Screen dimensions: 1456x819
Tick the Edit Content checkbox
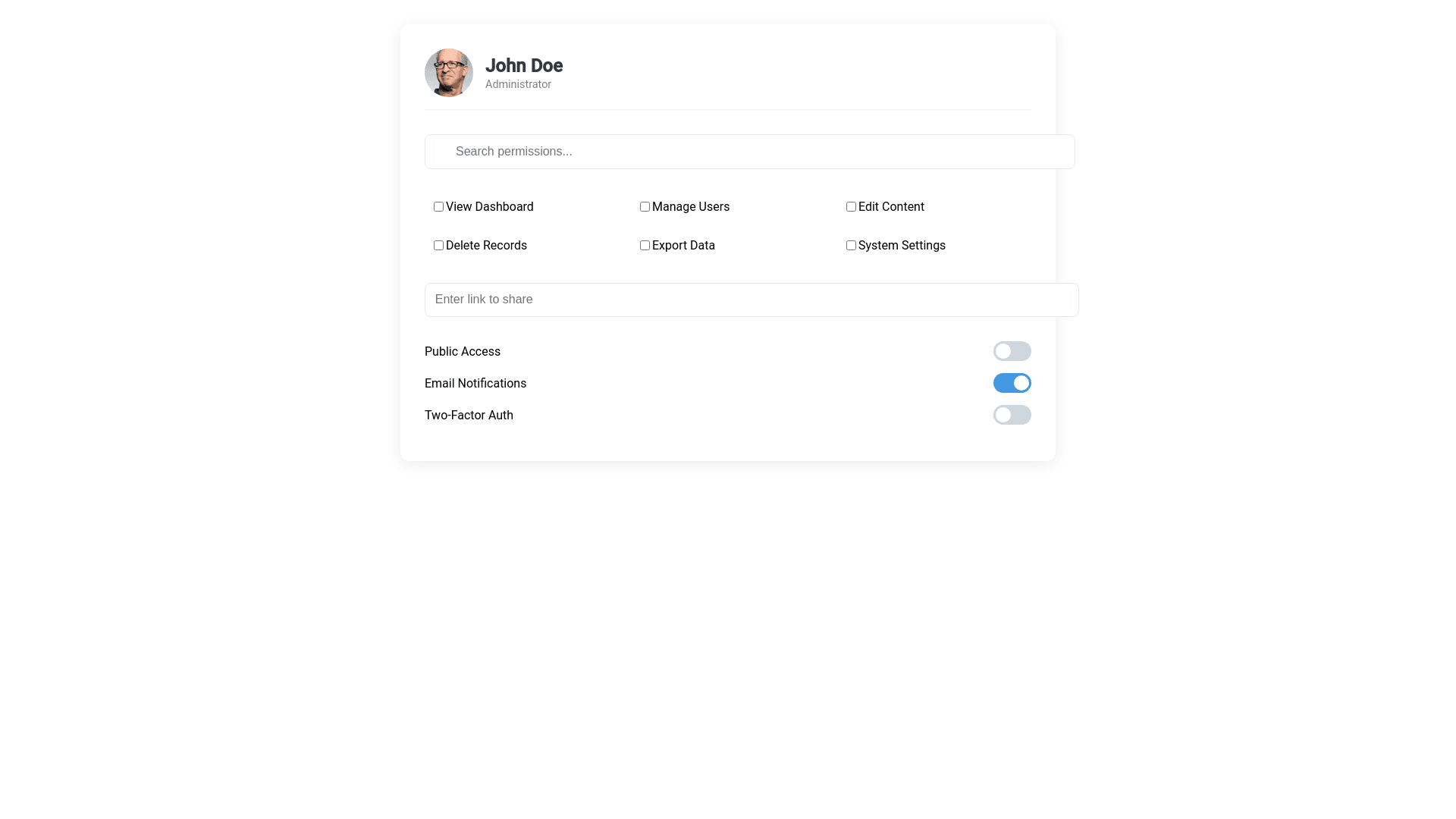[851, 206]
